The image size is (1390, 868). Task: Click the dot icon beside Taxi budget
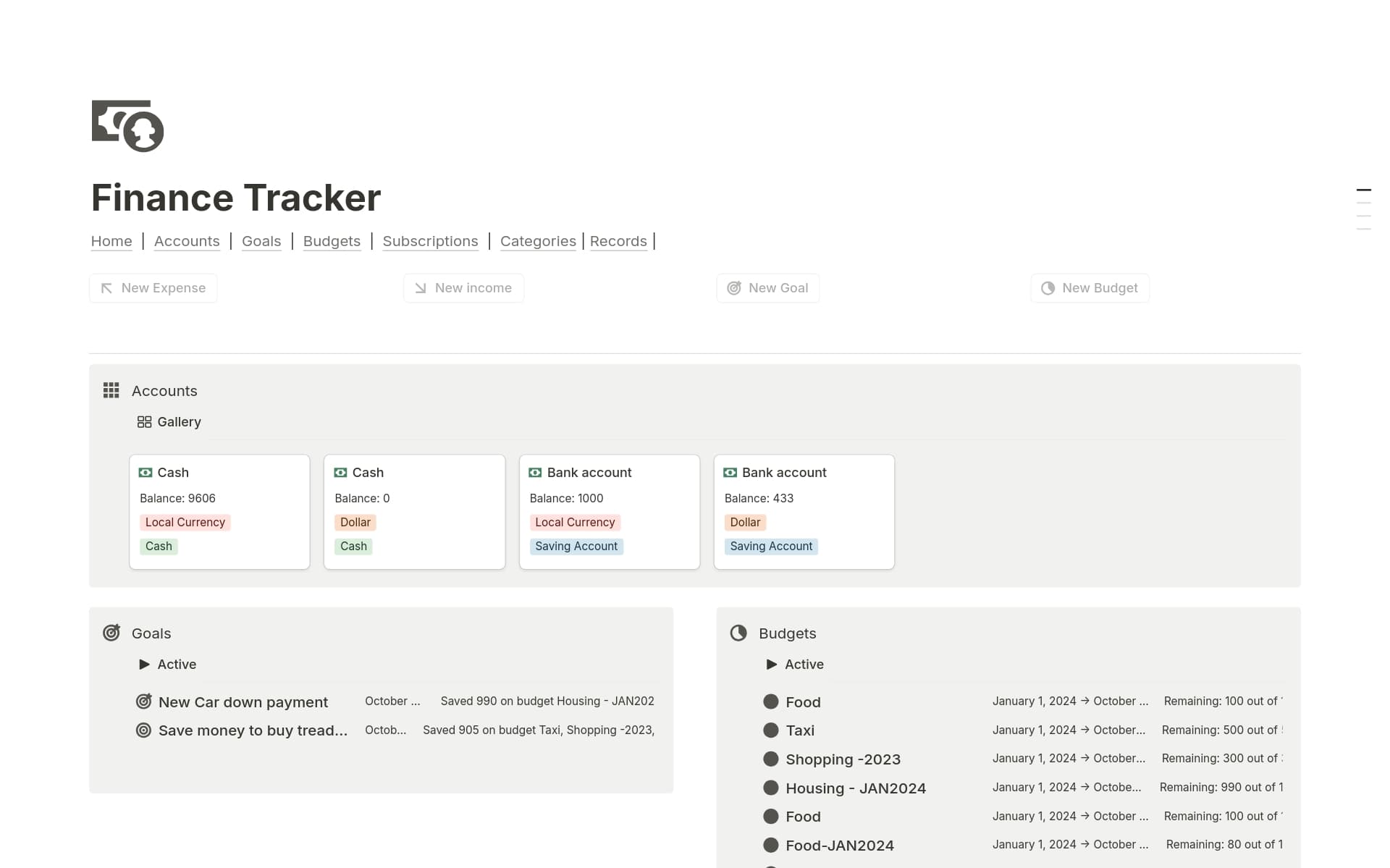tap(771, 730)
